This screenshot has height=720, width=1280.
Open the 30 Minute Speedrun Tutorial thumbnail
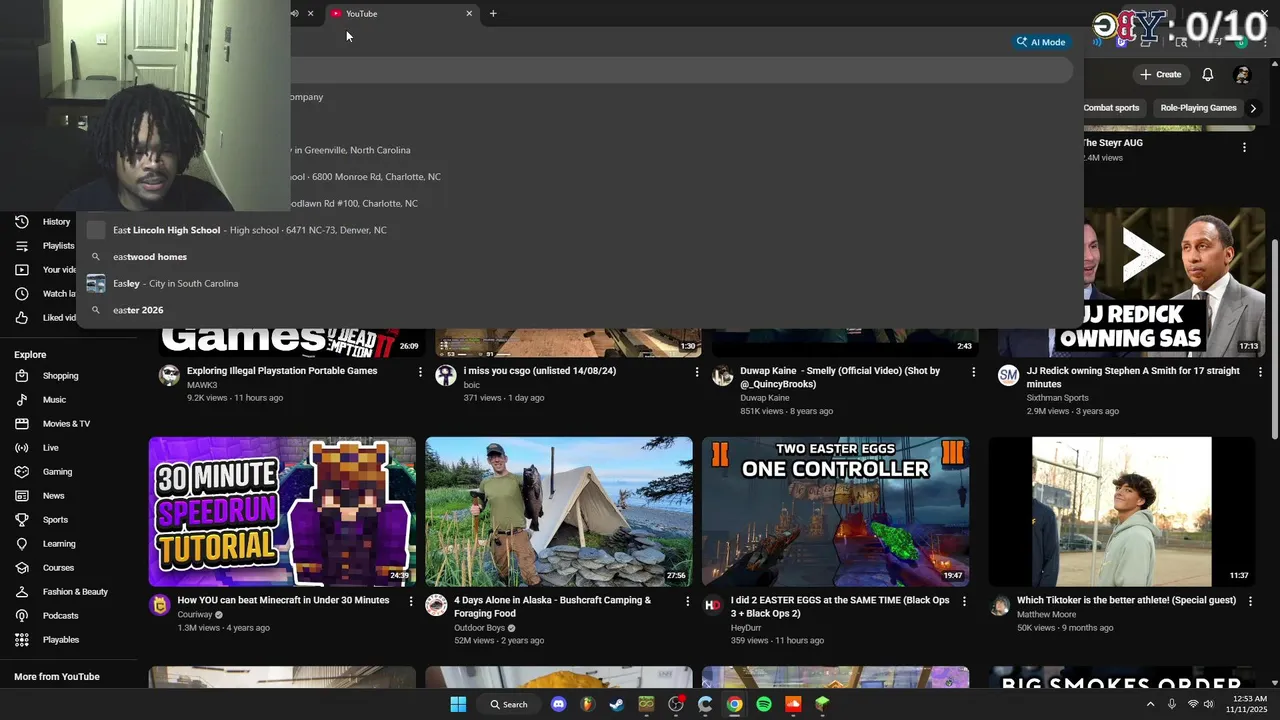[282, 511]
